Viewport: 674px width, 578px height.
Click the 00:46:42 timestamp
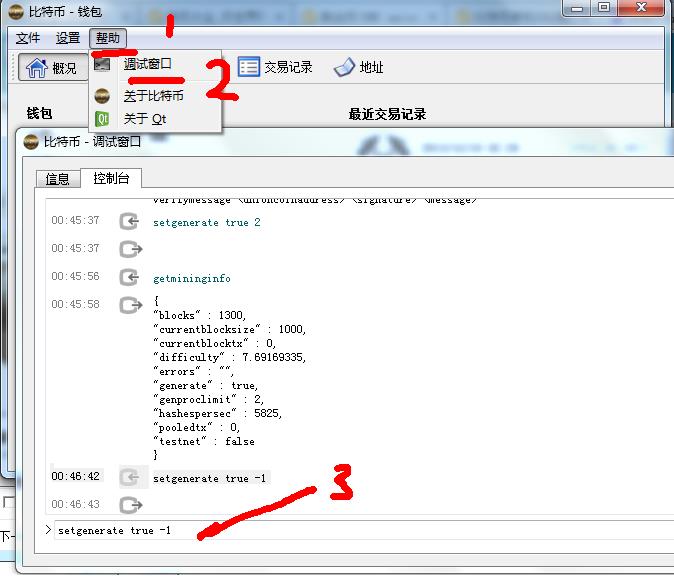coord(75,476)
